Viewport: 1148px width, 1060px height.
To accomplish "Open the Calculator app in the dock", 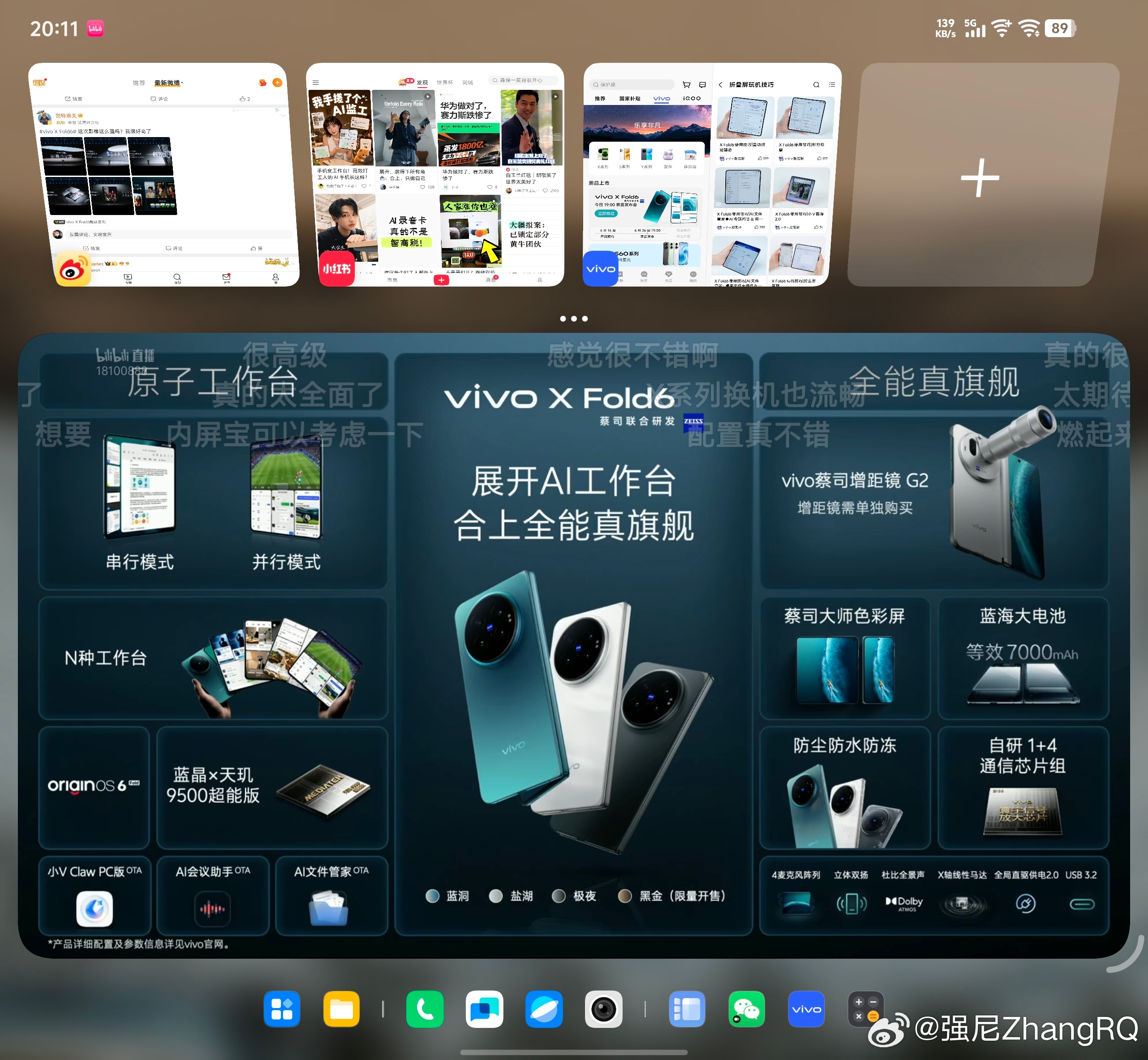I will point(866,1009).
